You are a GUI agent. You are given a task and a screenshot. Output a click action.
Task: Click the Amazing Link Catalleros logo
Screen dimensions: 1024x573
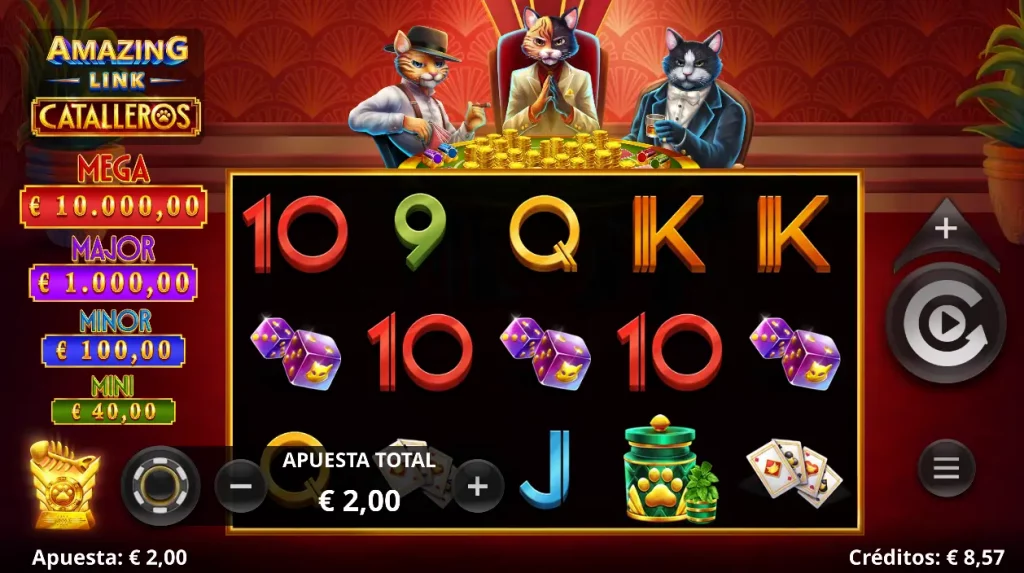click(x=117, y=86)
